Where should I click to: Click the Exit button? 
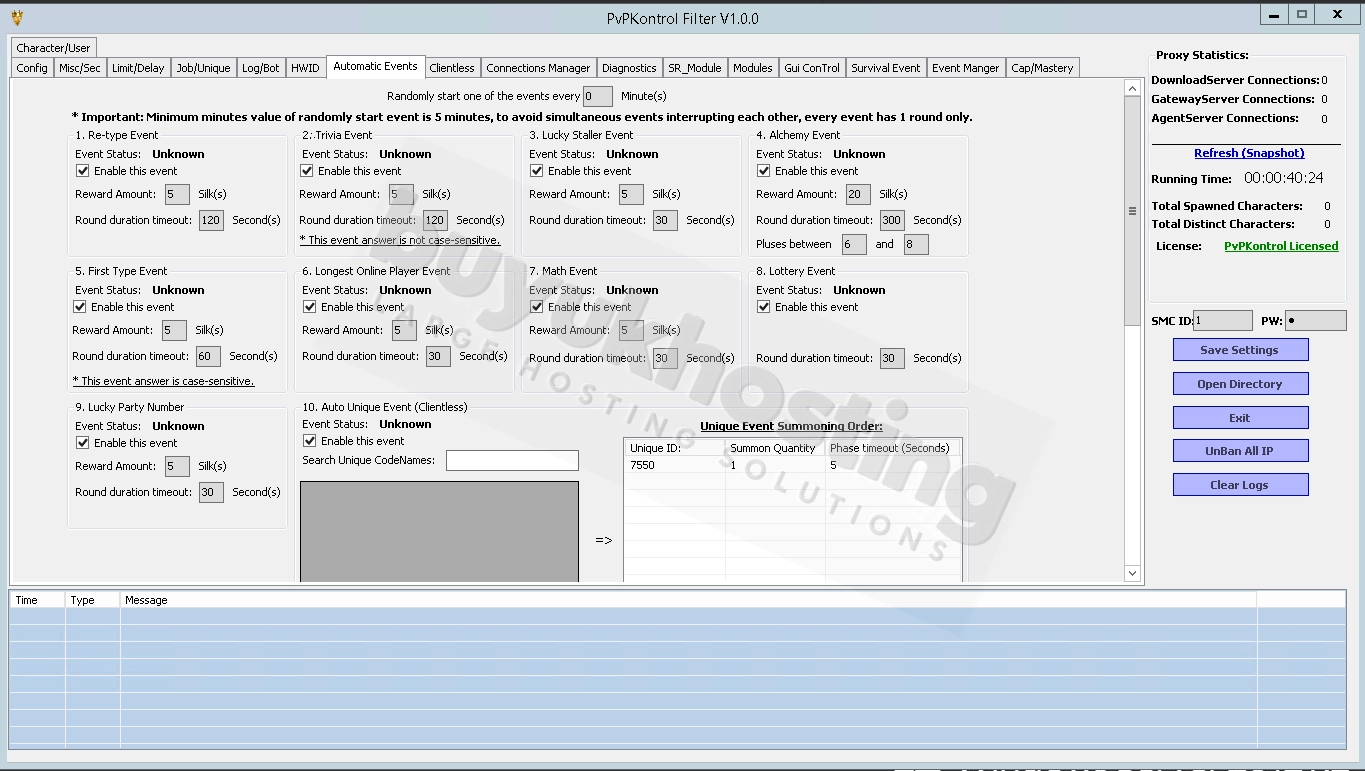point(1240,418)
